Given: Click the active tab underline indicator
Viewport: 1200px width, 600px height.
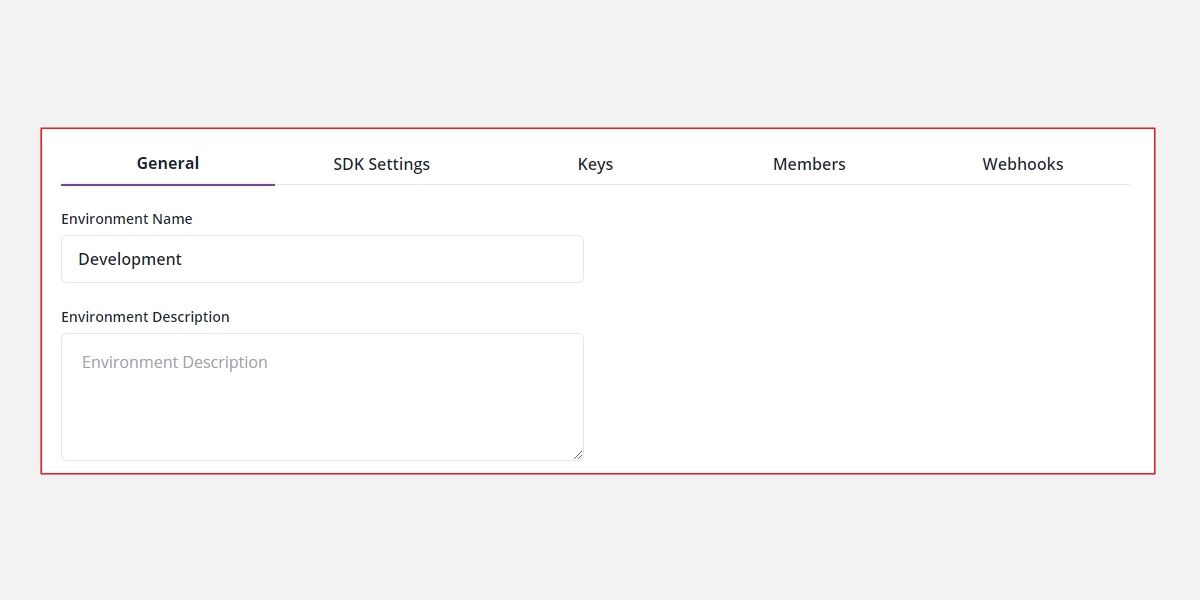Looking at the screenshot, I should click(167, 183).
